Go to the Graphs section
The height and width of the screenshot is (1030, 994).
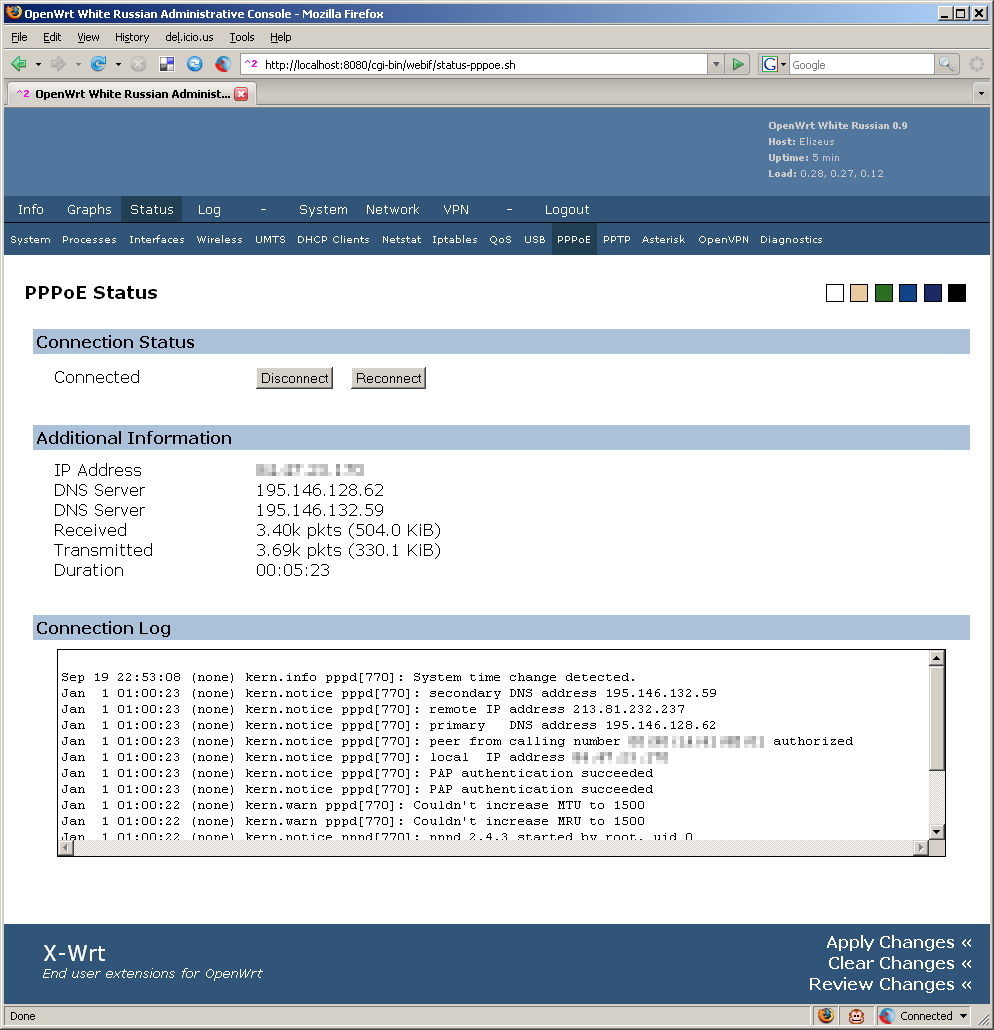tap(89, 210)
